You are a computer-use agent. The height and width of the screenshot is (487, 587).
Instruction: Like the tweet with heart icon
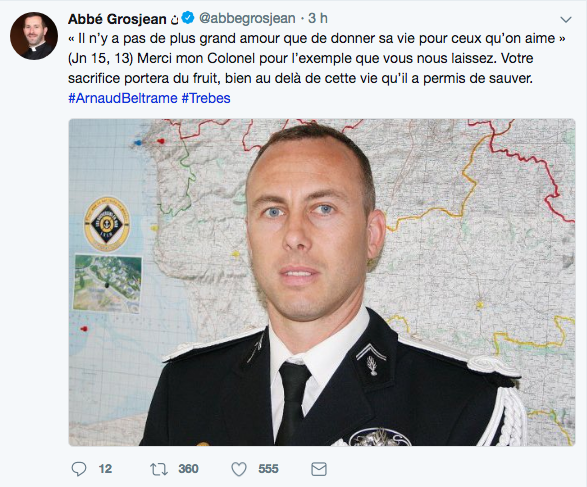[239, 469]
